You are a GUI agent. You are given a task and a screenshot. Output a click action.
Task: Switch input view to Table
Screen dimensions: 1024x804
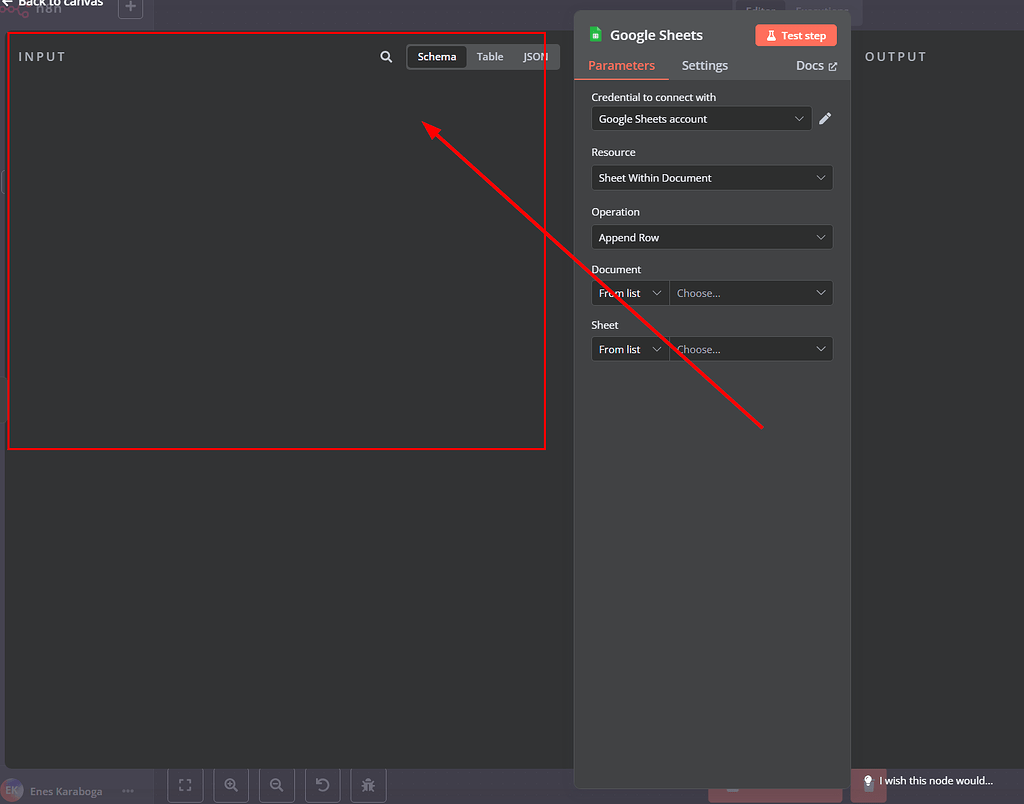490,56
